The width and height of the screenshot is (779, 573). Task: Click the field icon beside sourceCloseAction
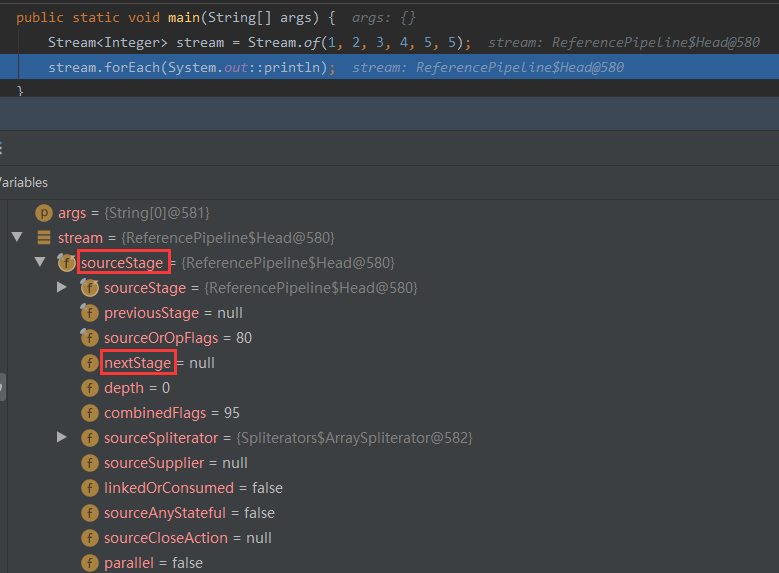[x=89, y=538]
